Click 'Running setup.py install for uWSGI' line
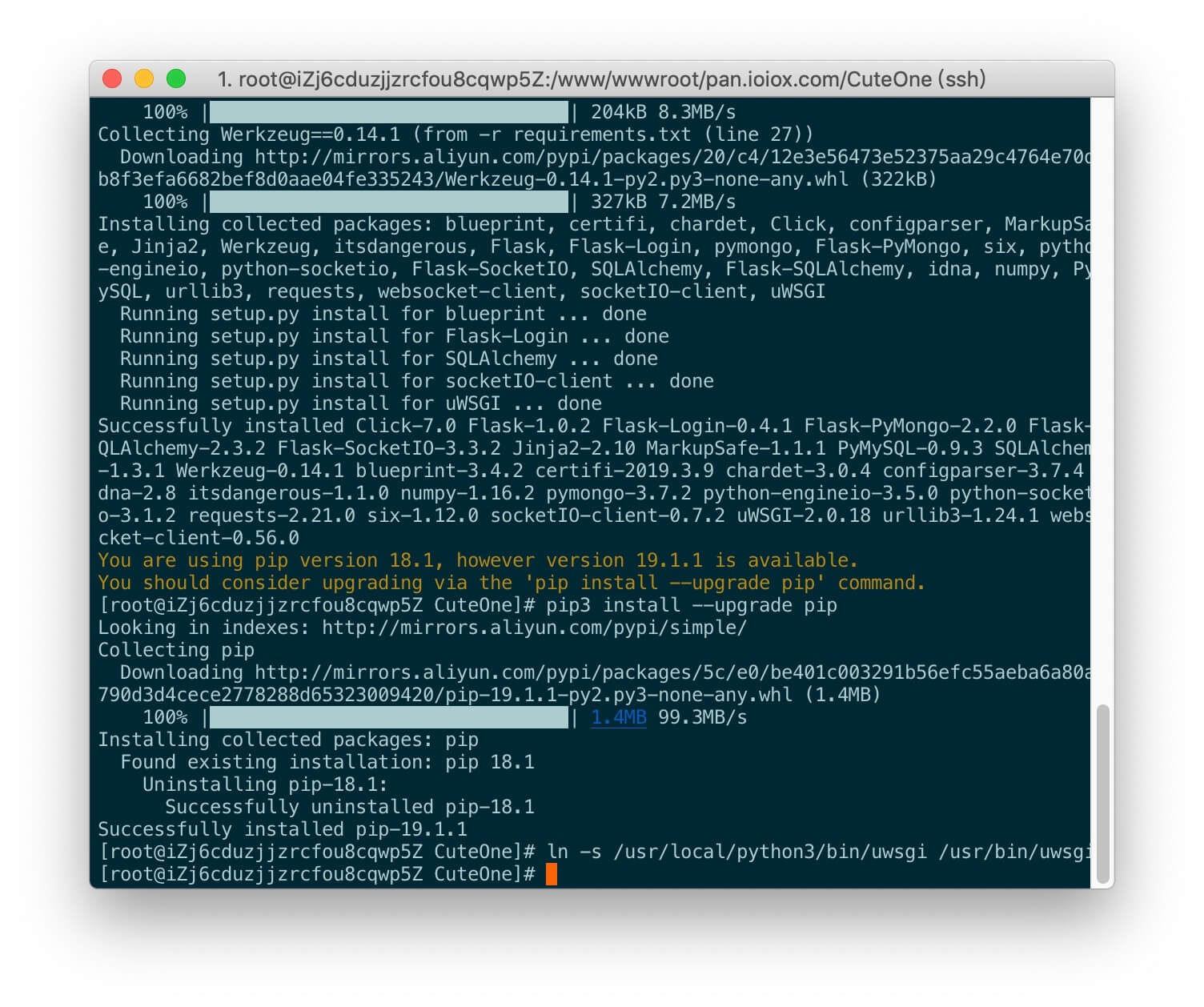The image size is (1204, 1007). tap(361, 403)
